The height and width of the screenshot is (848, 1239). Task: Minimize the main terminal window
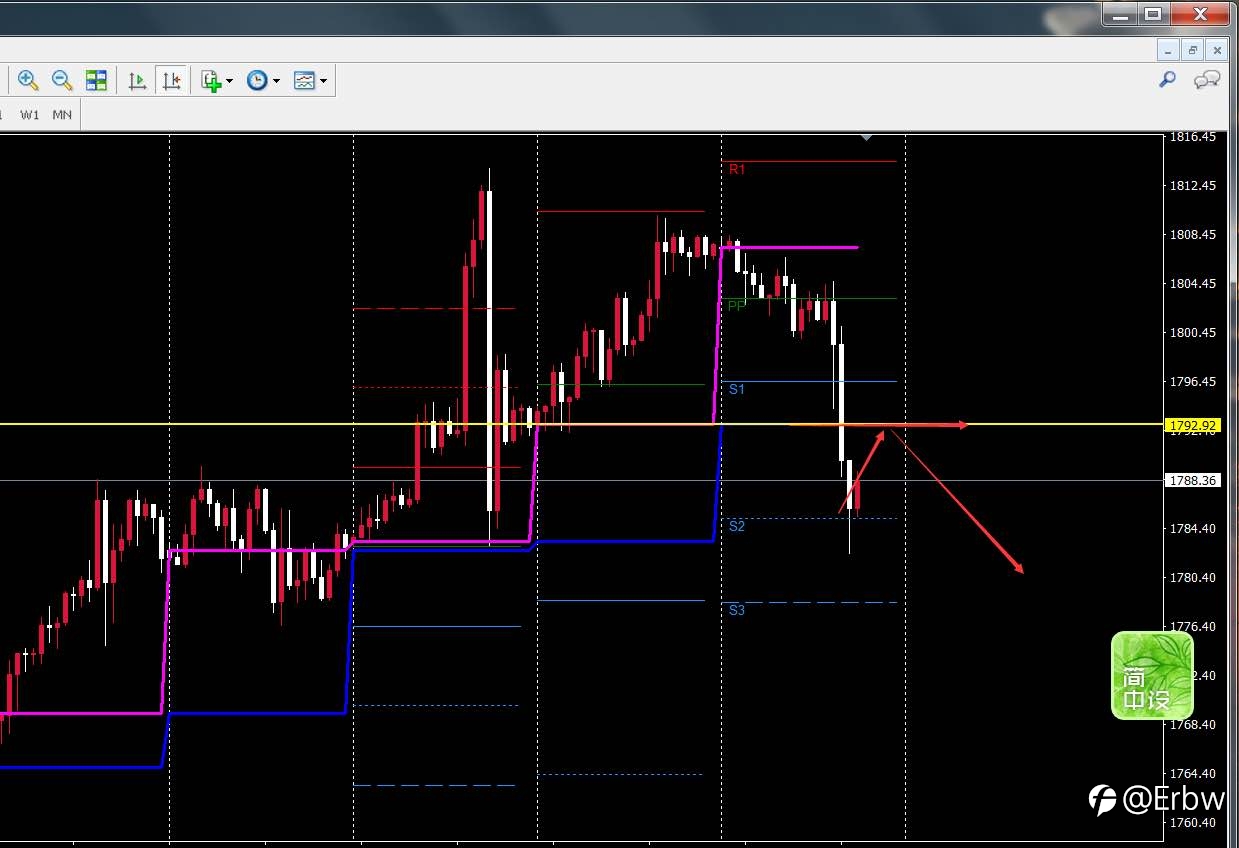pos(1120,13)
